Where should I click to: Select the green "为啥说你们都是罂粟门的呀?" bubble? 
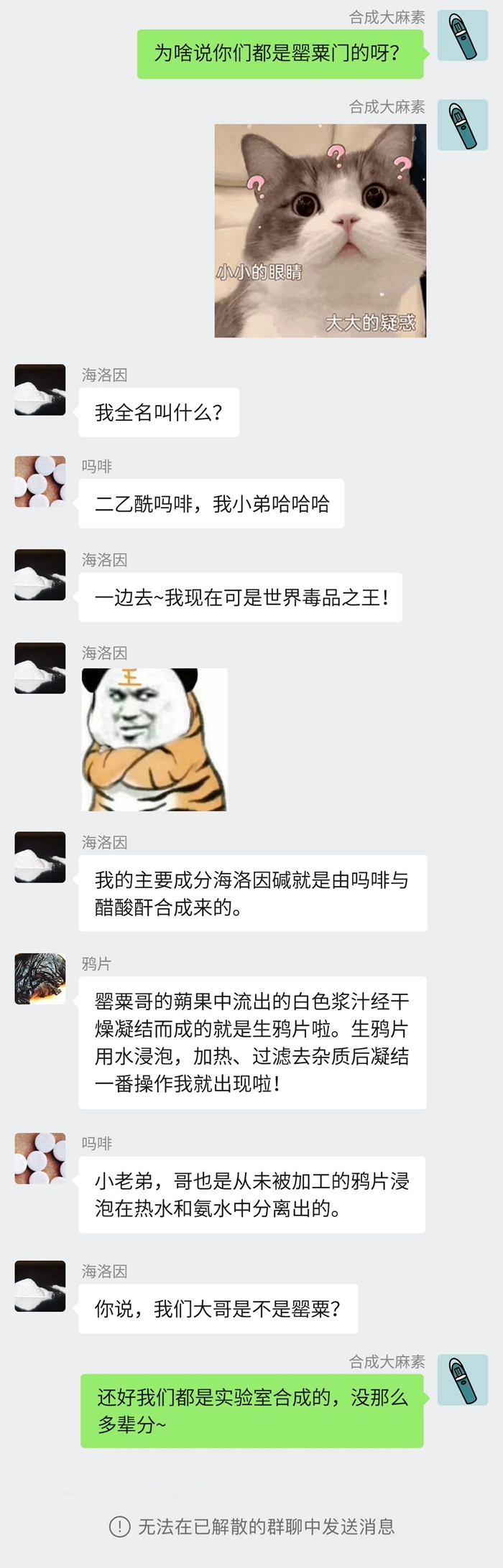pyautogui.click(x=280, y=54)
